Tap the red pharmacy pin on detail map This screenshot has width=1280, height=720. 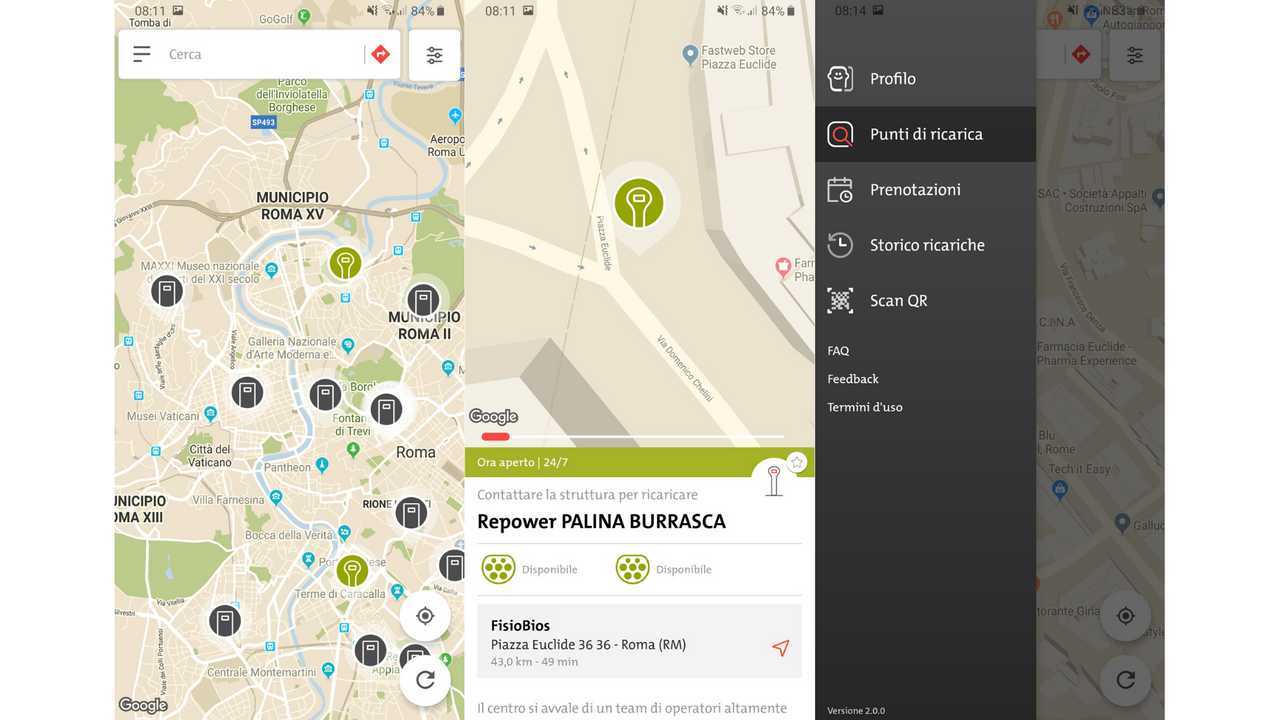coord(784,267)
